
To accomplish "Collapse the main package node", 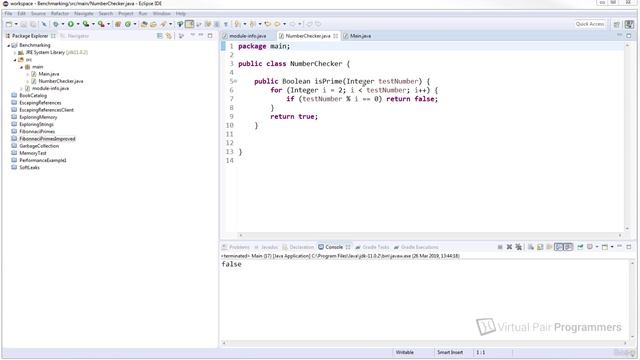I will [x=22, y=67].
